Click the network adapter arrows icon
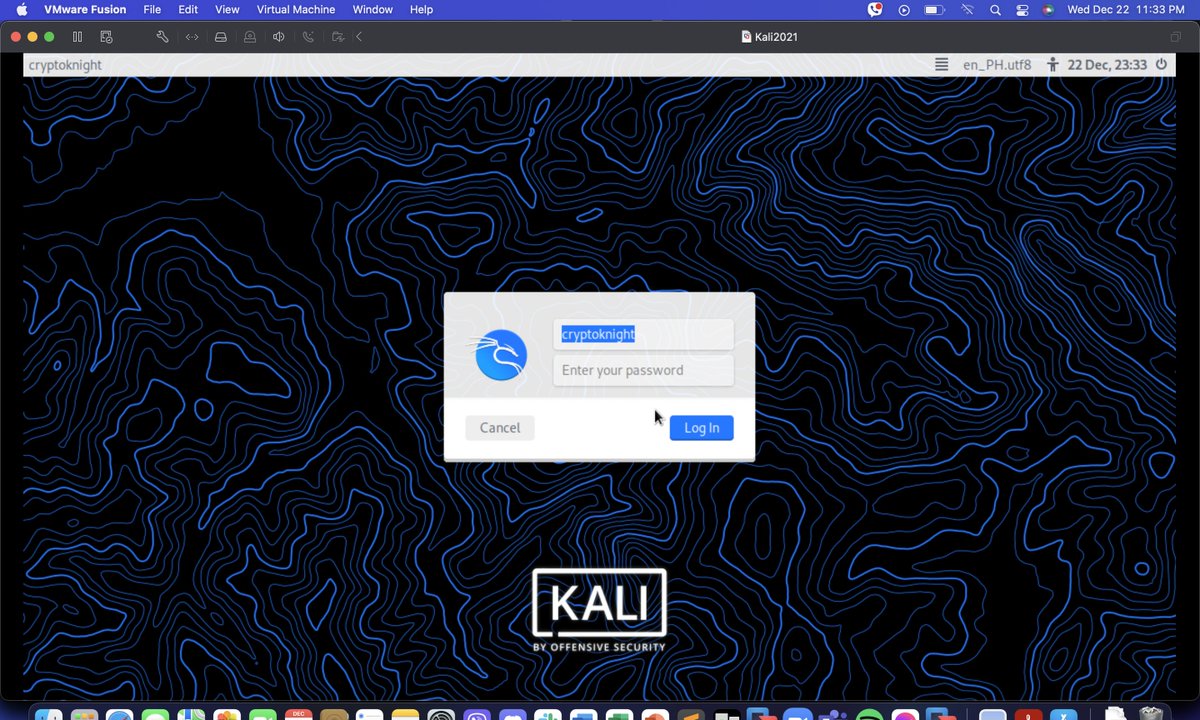Viewport: 1200px width, 720px height. click(192, 37)
